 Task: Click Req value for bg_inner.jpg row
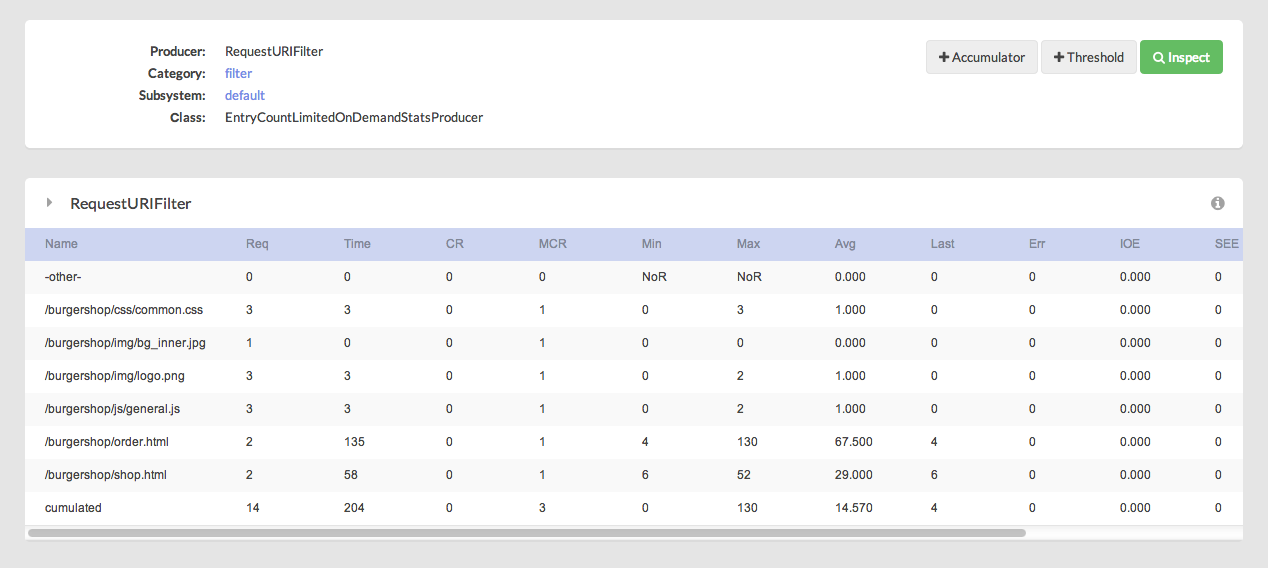(249, 343)
